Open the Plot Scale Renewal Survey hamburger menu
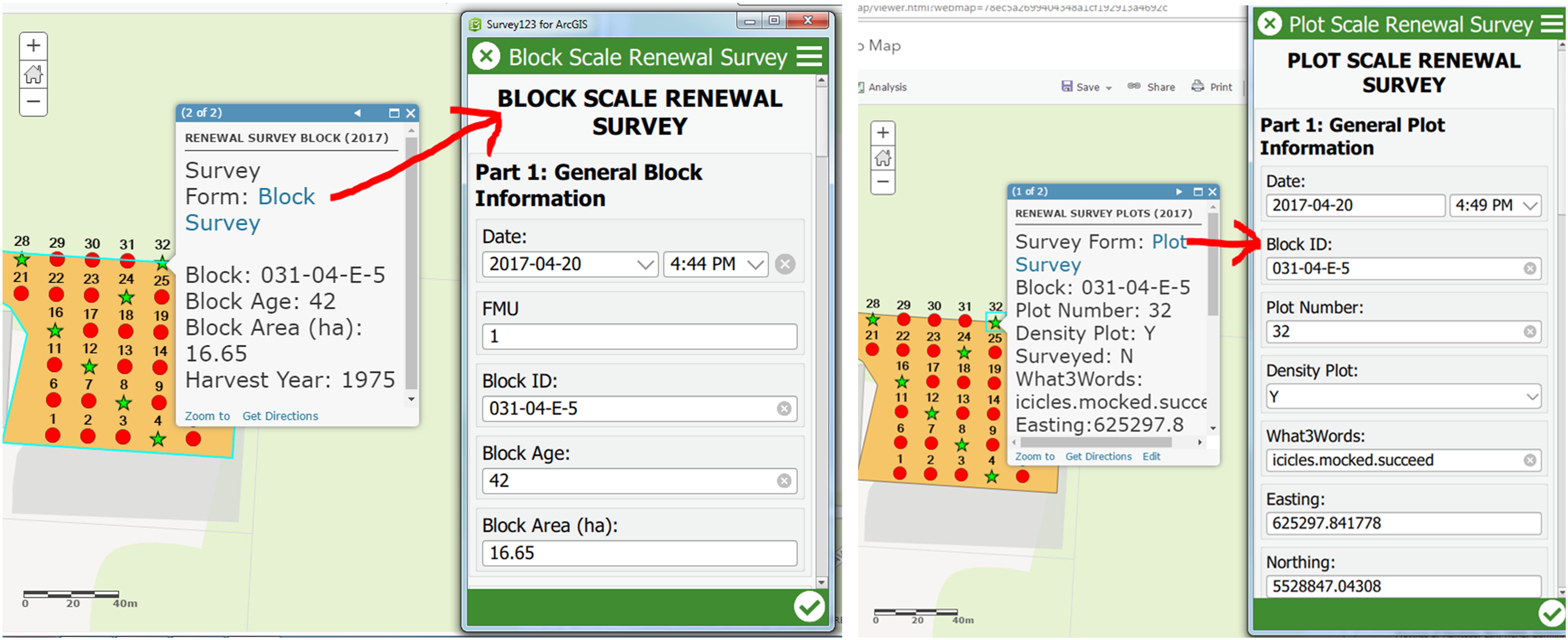 click(x=1552, y=24)
